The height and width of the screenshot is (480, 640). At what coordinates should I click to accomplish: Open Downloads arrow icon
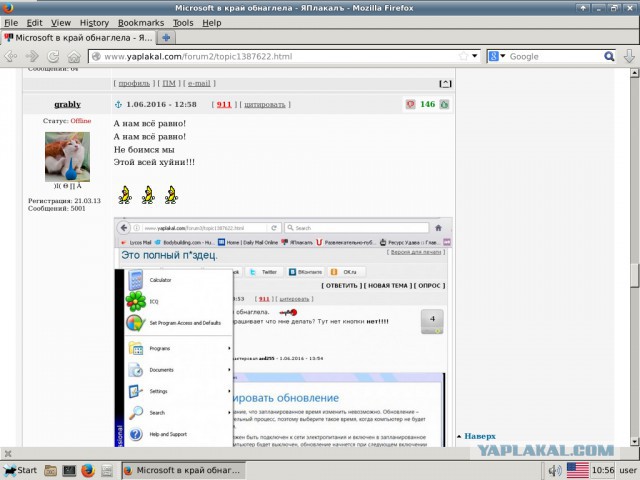tap(629, 56)
